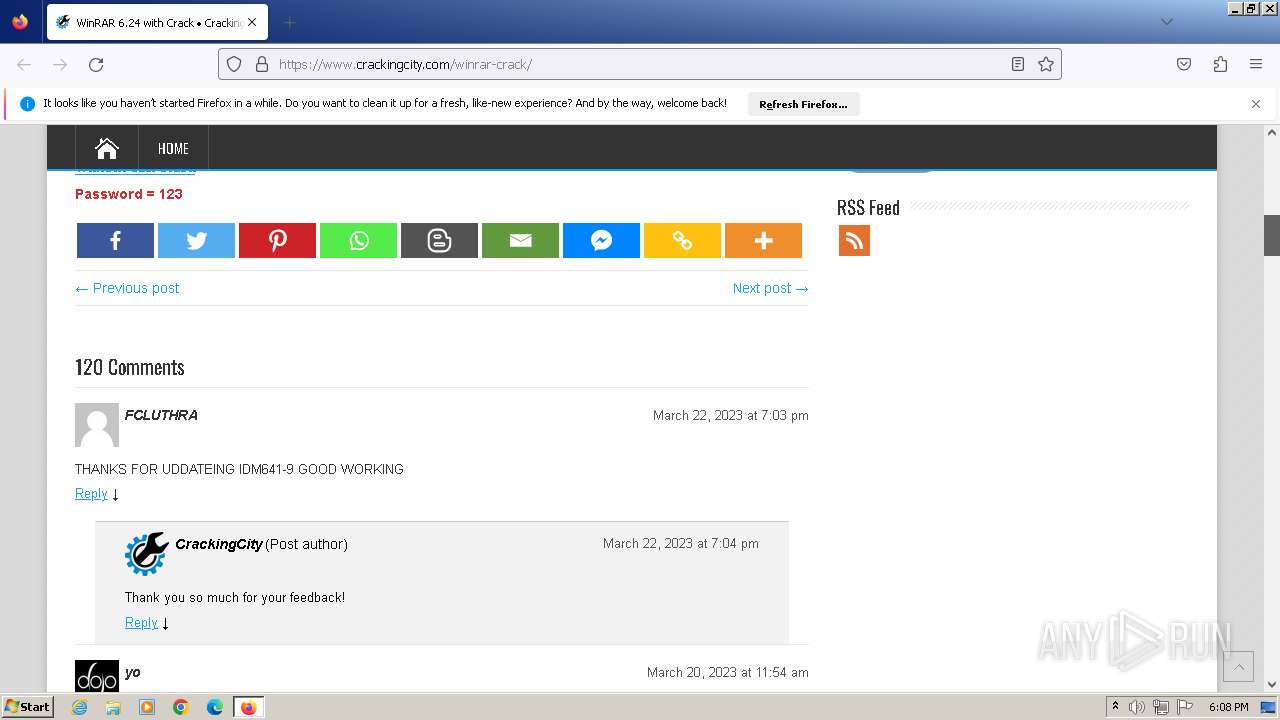Toggle reader view icon
The image size is (1280, 720).
[1018, 64]
